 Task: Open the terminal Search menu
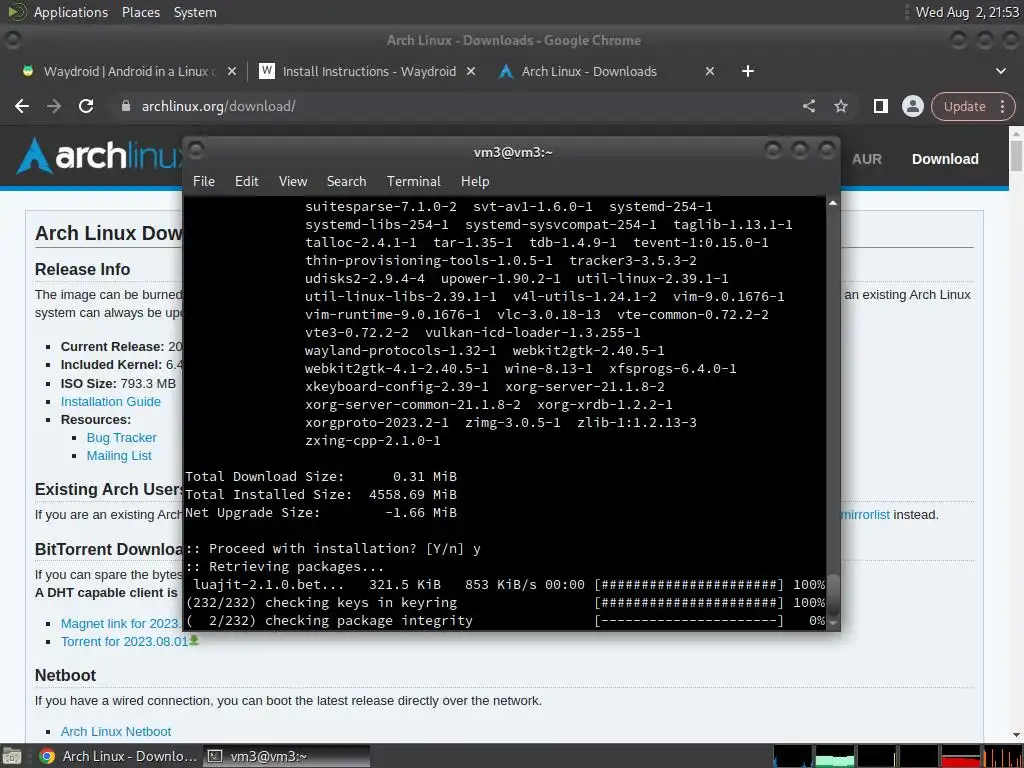point(346,182)
